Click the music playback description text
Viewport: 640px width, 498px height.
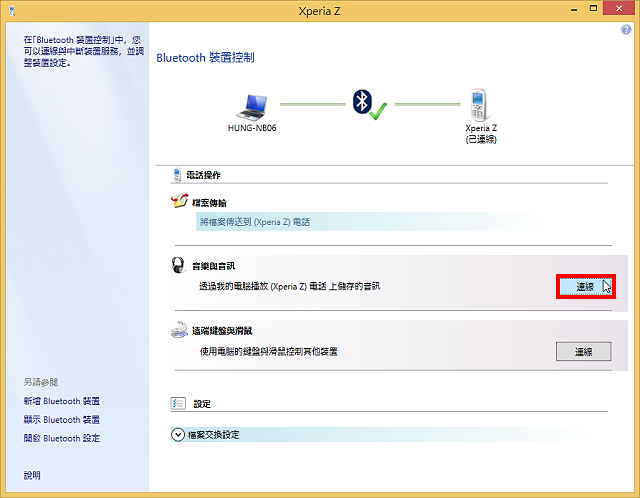[289, 287]
